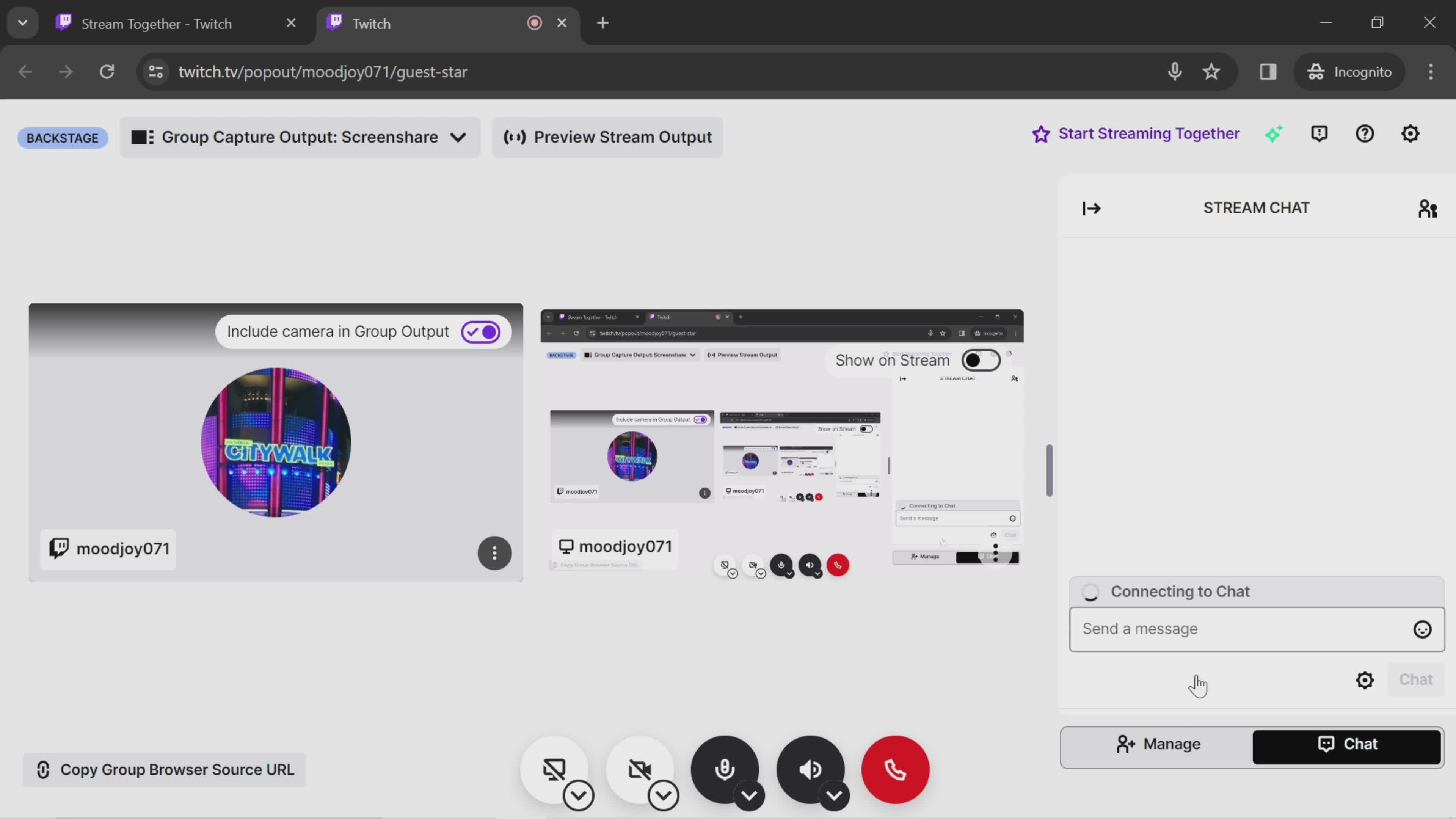Open the feedback icon in the header
Image resolution: width=1456 pixels, height=819 pixels.
click(1319, 134)
